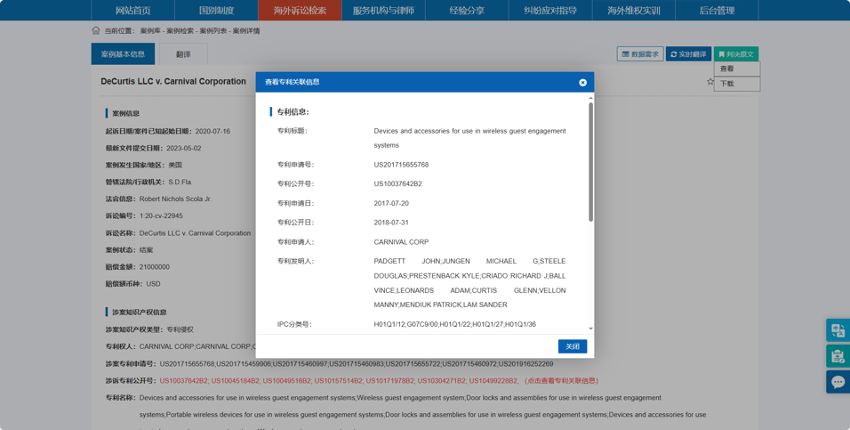This screenshot has width=850, height=430.
Task: Open the clipboard form floating icon
Action: coord(838,356)
